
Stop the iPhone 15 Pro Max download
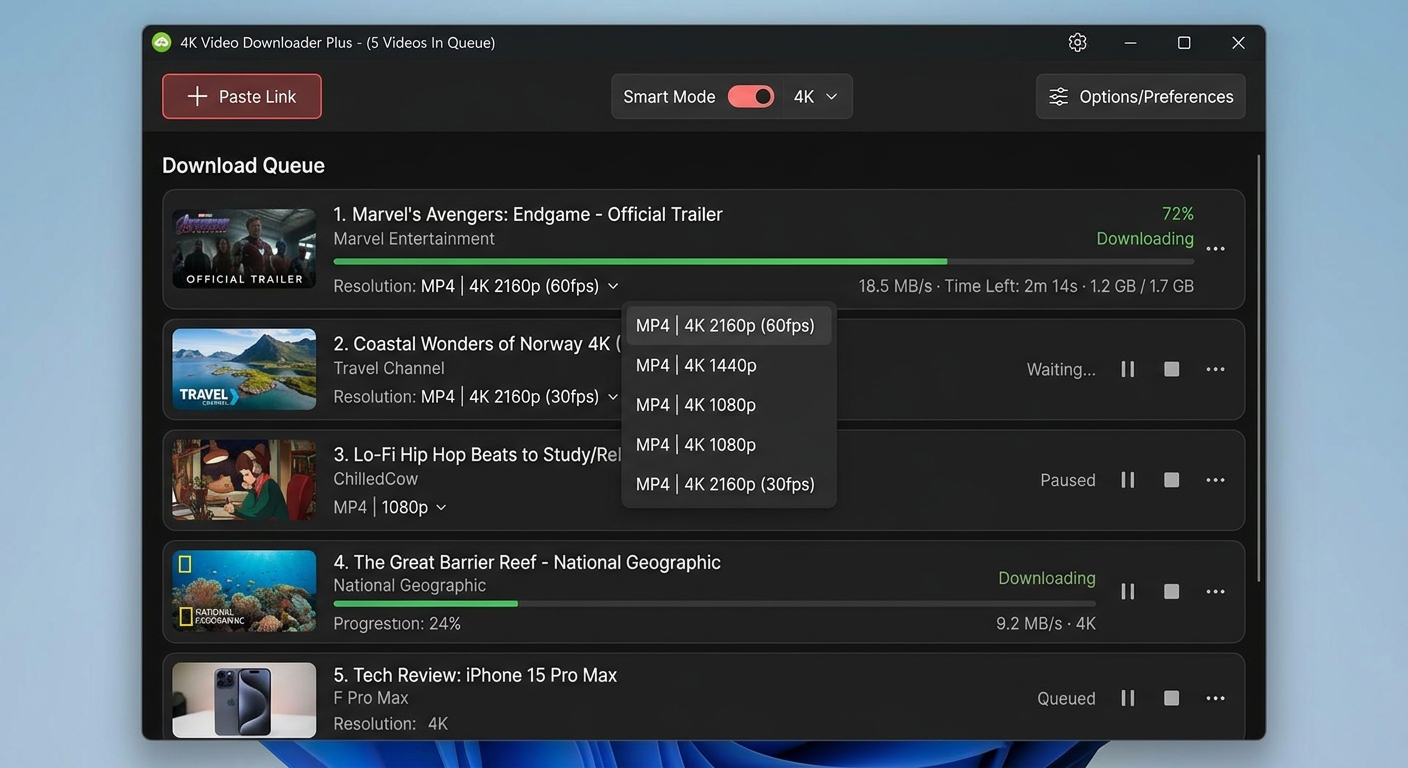click(x=1171, y=698)
